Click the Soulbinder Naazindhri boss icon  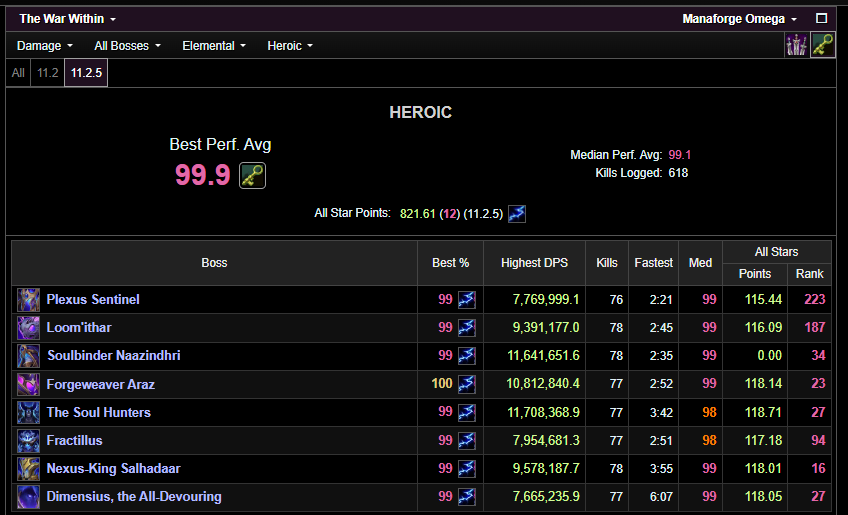pos(28,356)
